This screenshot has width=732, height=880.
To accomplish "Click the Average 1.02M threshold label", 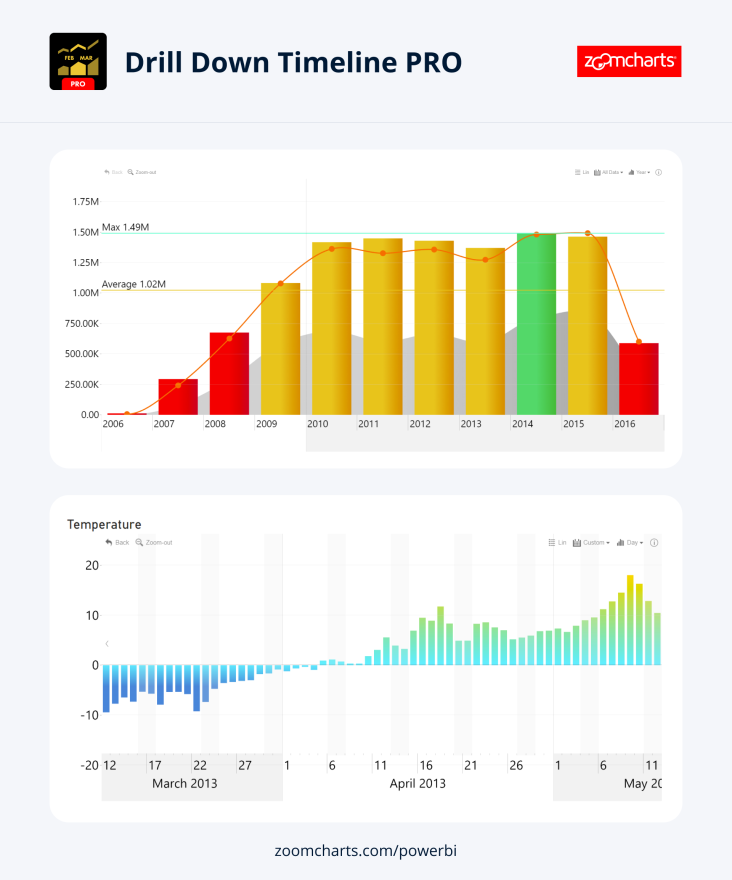I will (x=134, y=285).
